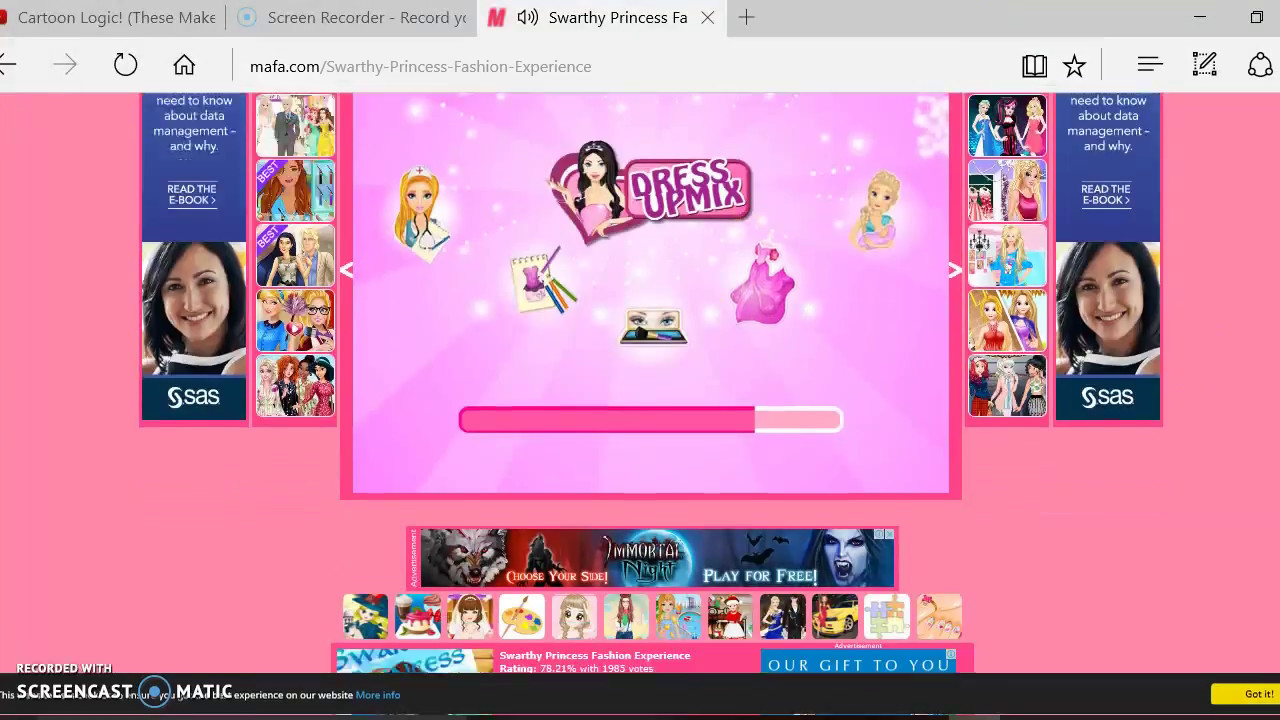The width and height of the screenshot is (1280, 720).
Task: Click the right arrow beside game area
Action: click(955, 270)
